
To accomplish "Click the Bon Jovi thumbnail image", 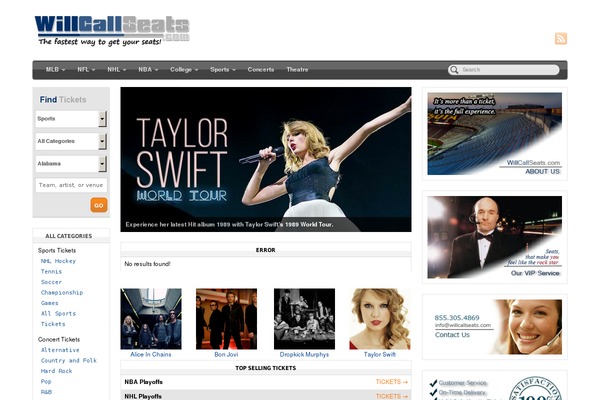I will [227, 319].
